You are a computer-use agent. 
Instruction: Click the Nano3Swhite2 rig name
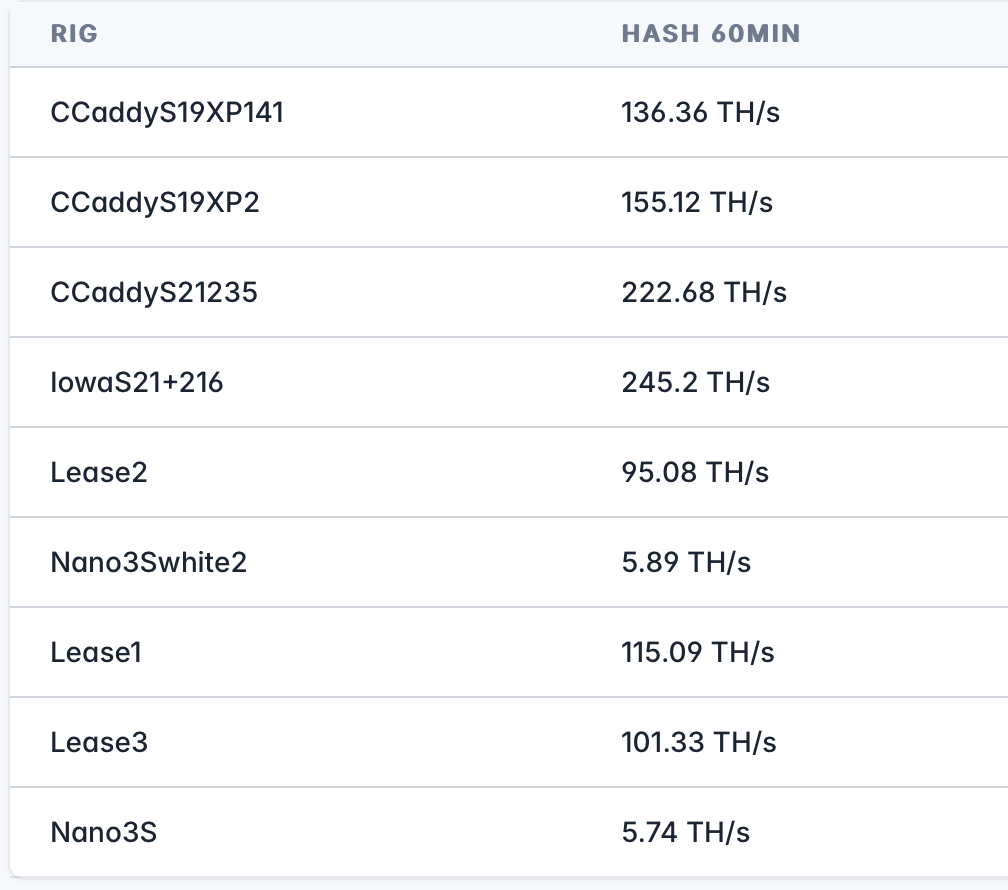click(x=148, y=562)
